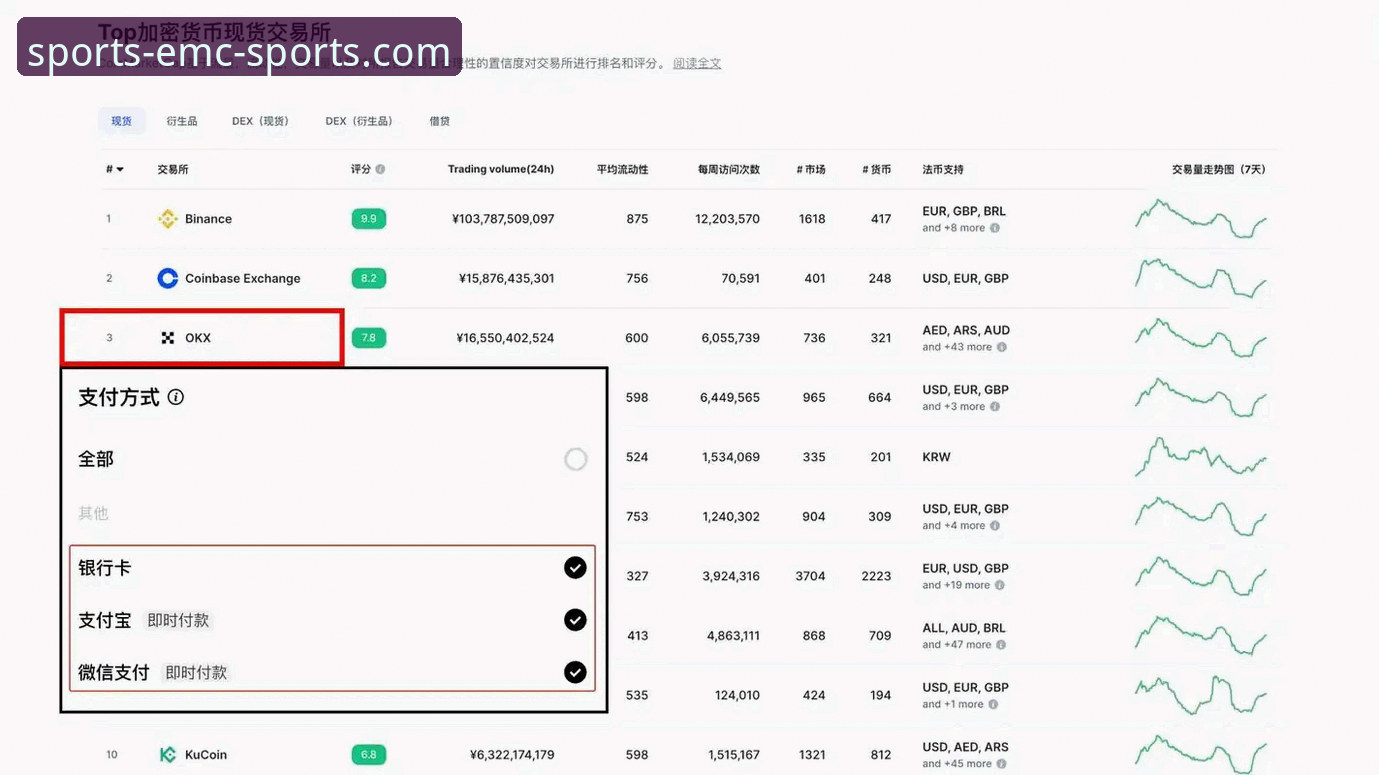1379x775 pixels.
Task: Sort by 平均流动性 column header
Action: point(623,170)
